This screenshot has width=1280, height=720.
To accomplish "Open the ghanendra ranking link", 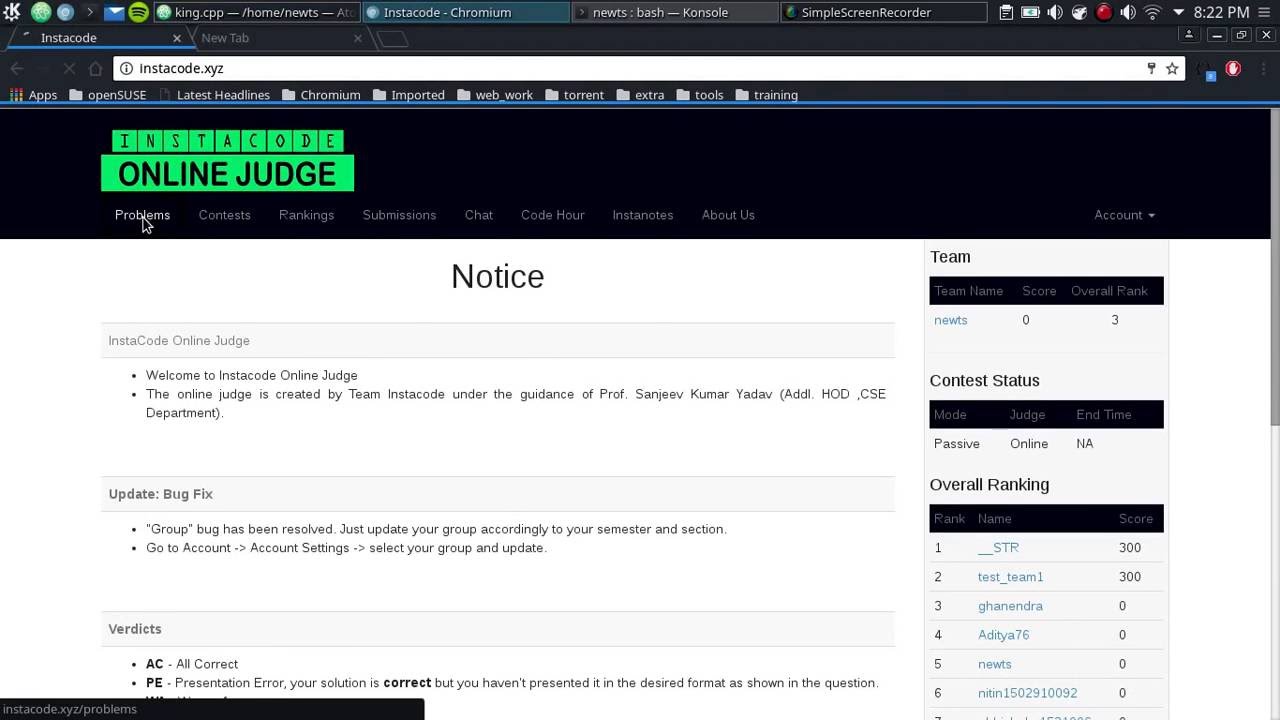I will (x=1010, y=606).
